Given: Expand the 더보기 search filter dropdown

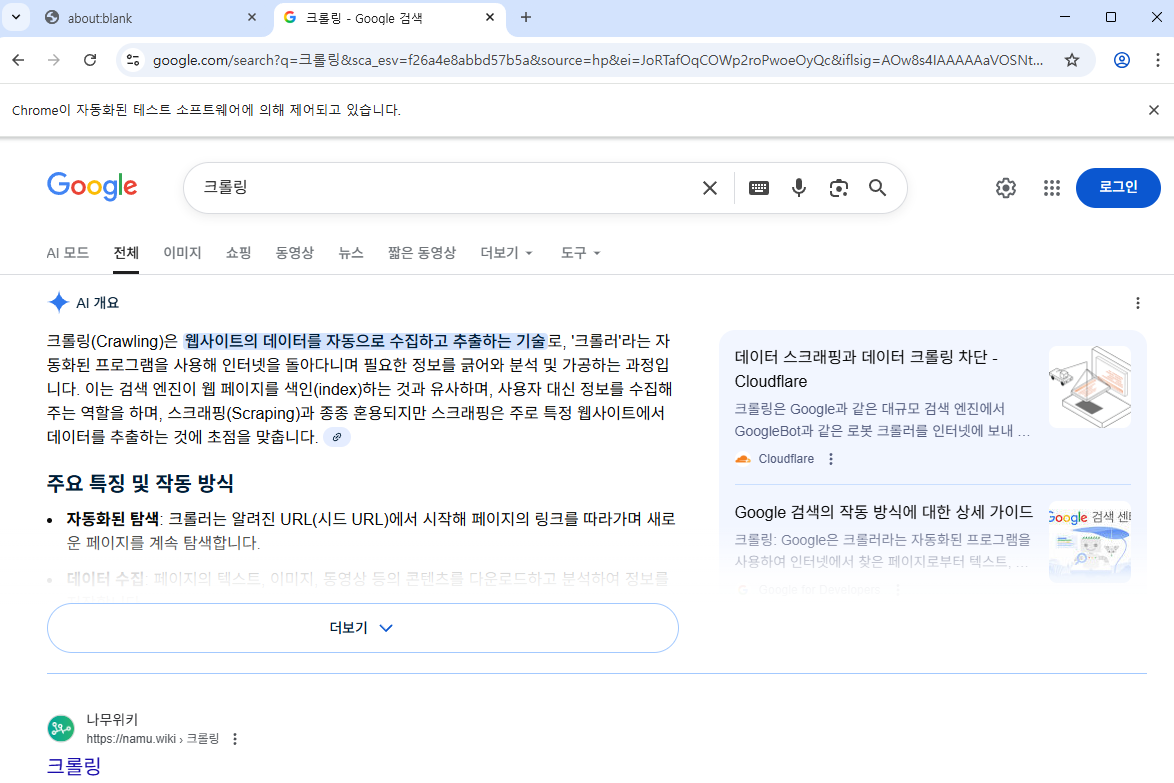Looking at the screenshot, I should 506,253.
